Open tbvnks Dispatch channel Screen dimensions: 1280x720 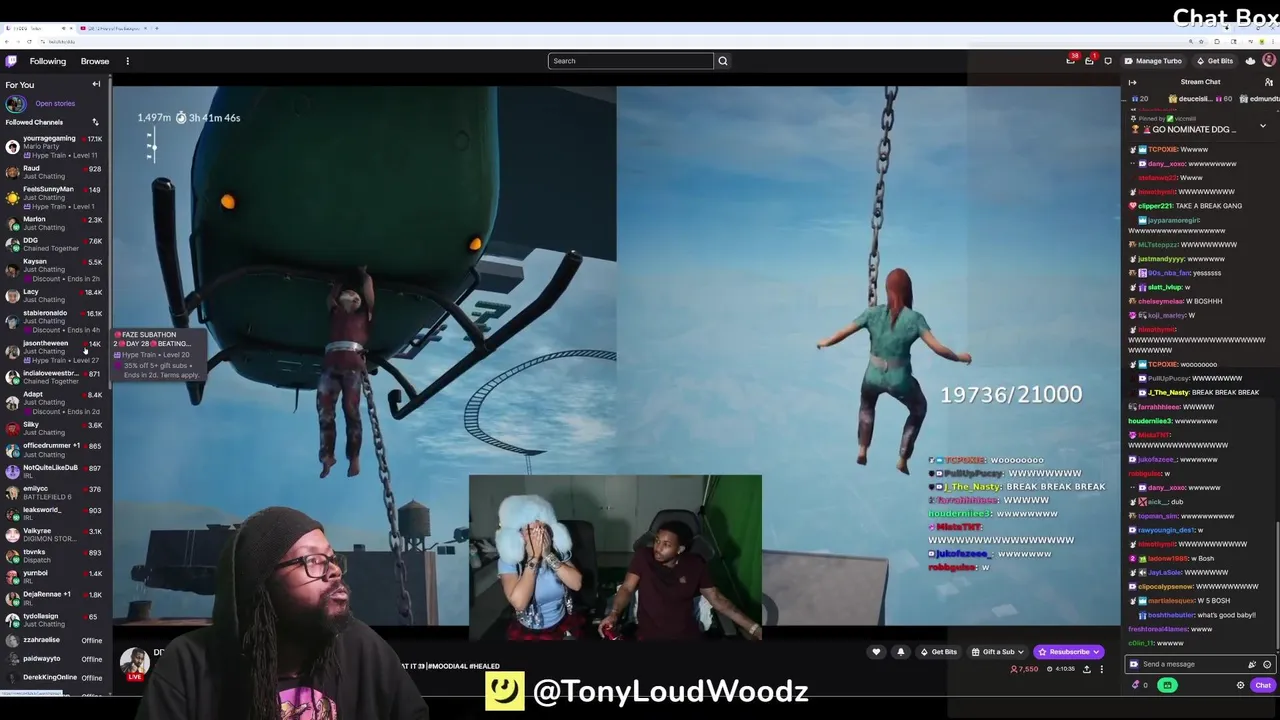53,556
